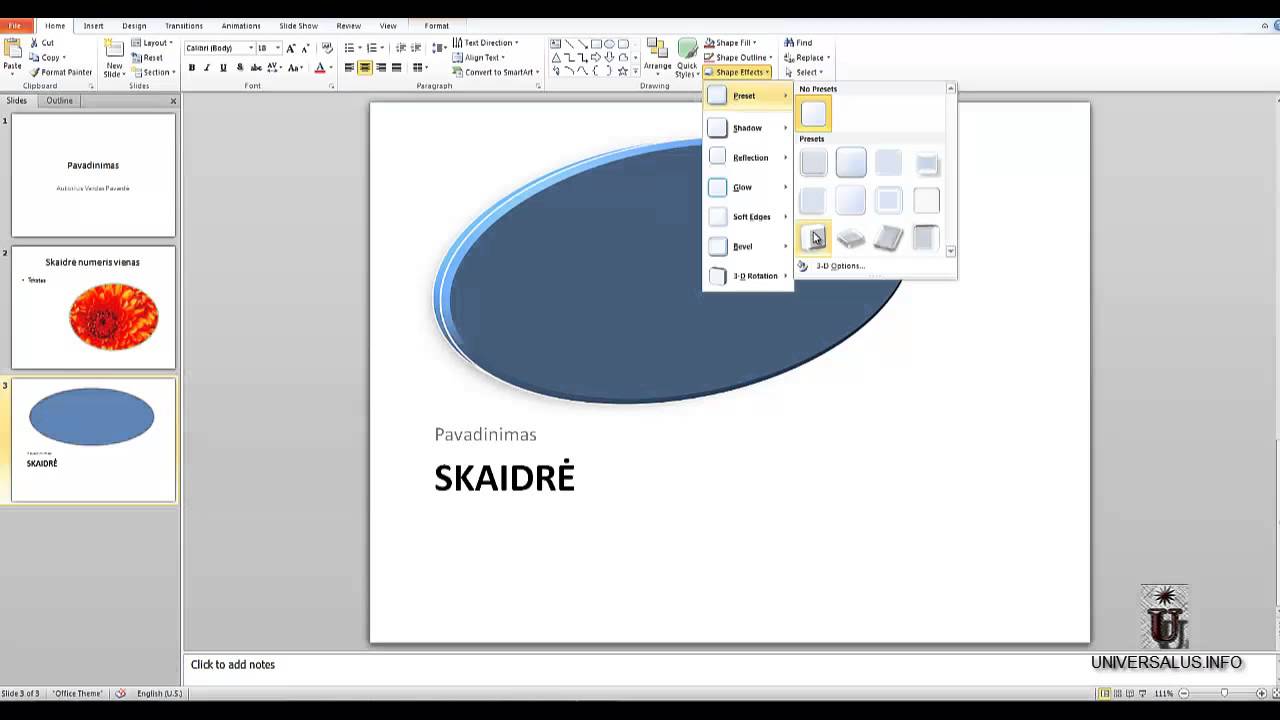Toggle strikethrough formatting
Image resolution: width=1280 pixels, height=720 pixels.
(x=256, y=68)
